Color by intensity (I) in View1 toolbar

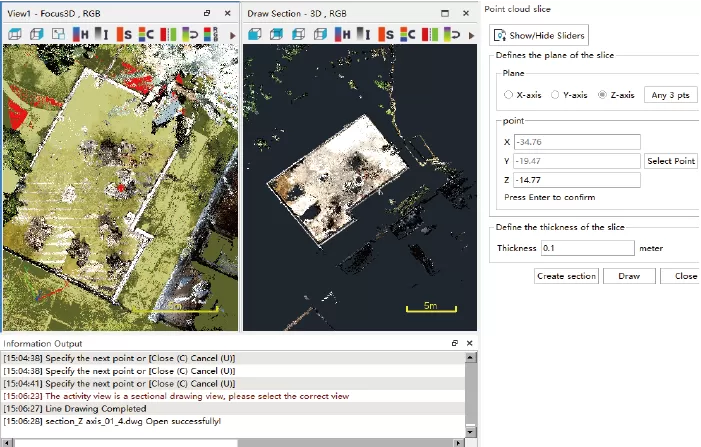click(x=102, y=34)
